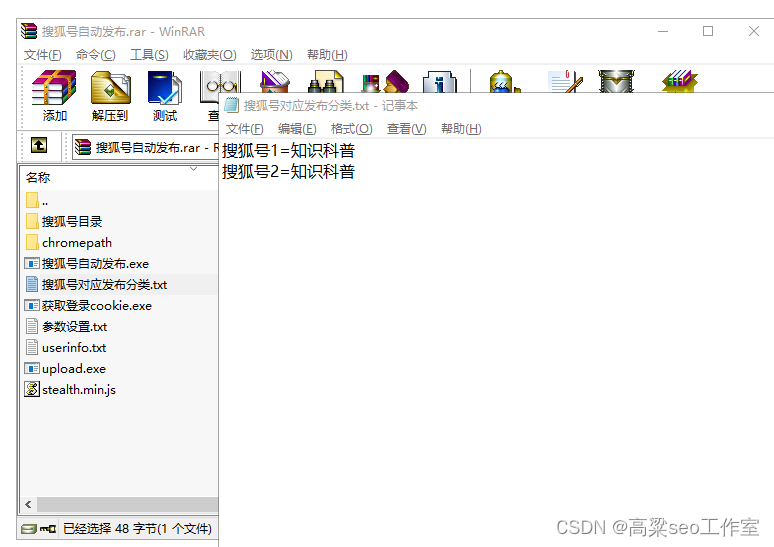
Task: Click the exe icon of 搜狐号自动发布.exe
Action: [32, 264]
